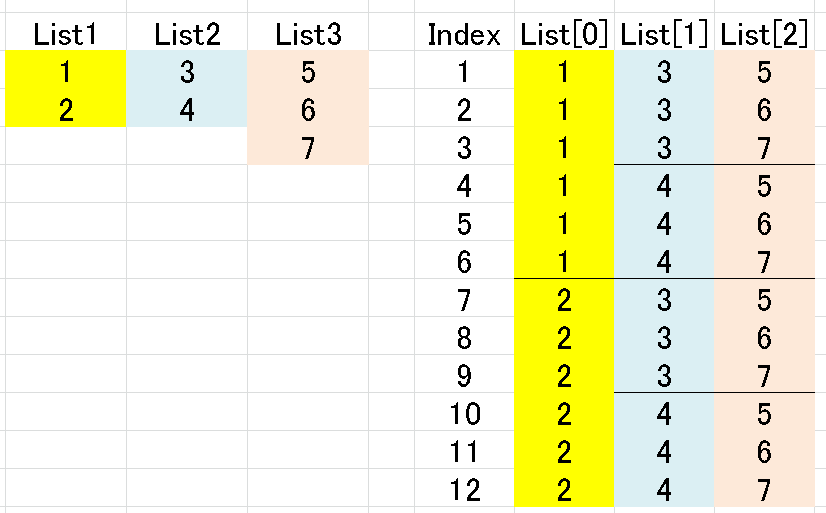Select List[1] cell in Index row 9

(x=664, y=374)
